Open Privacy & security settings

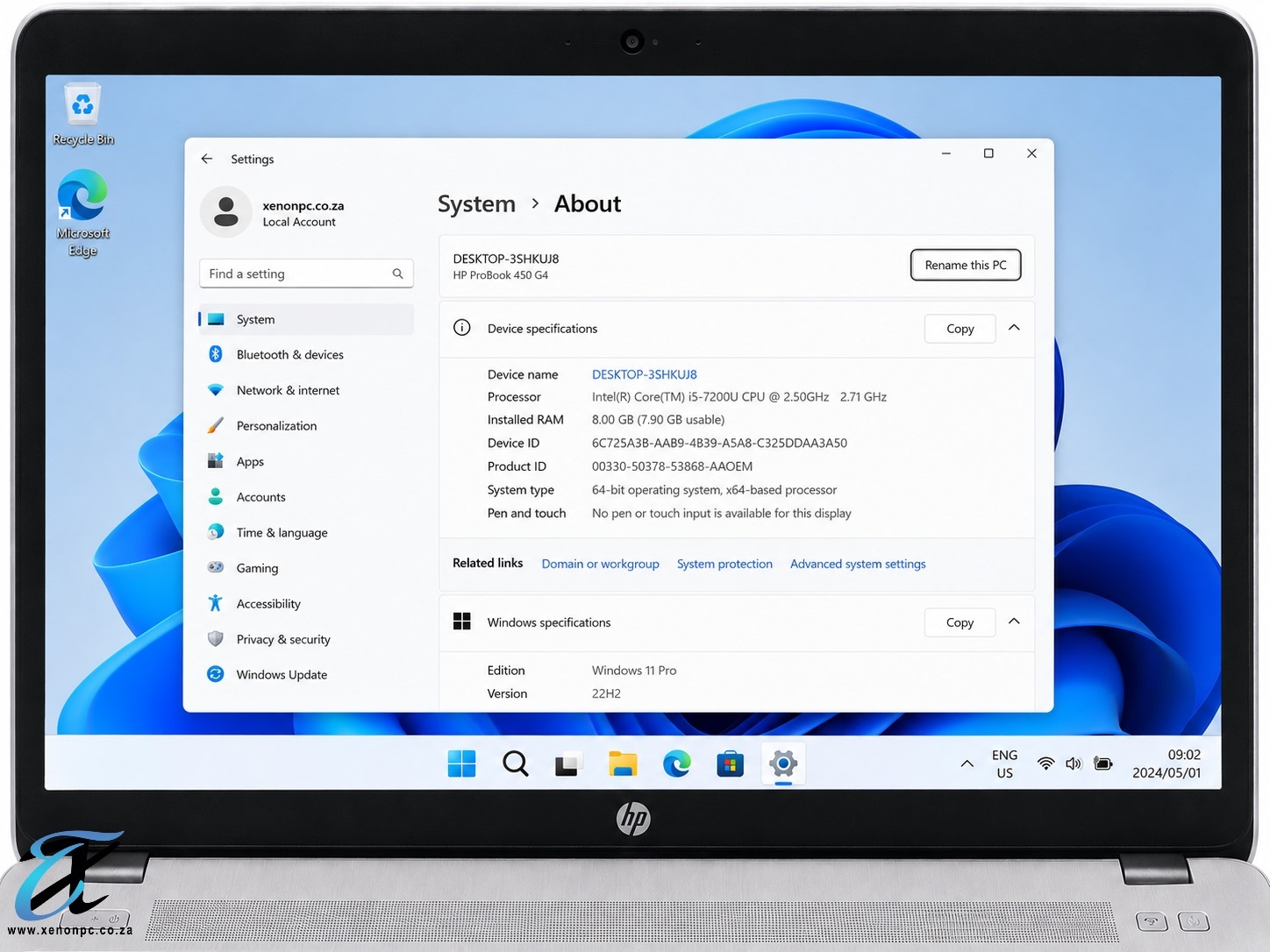[306, 639]
